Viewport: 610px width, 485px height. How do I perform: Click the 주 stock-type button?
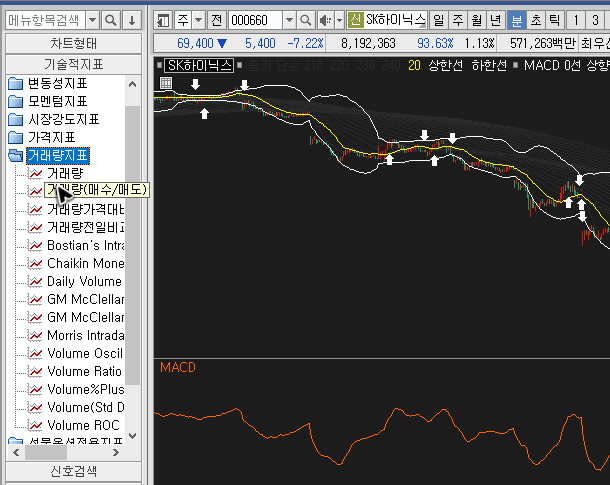click(x=183, y=20)
